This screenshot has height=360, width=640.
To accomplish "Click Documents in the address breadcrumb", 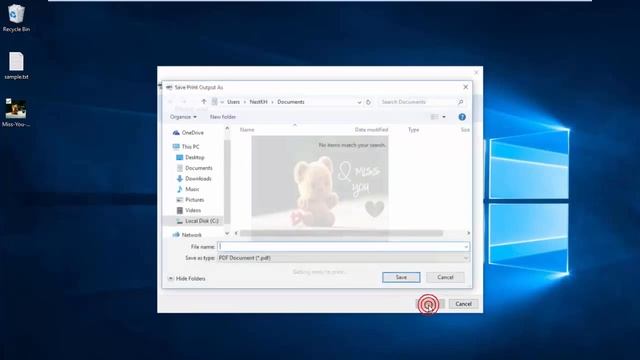I will pos(291,102).
